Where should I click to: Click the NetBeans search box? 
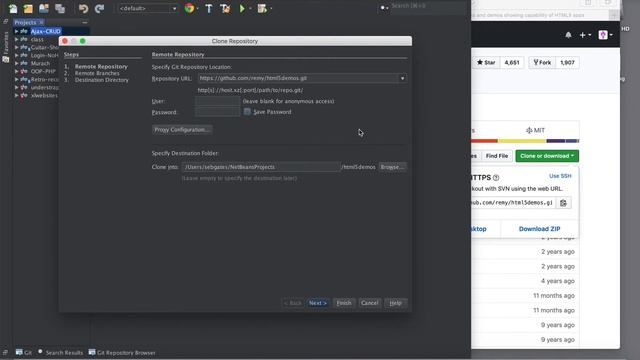click(429, 6)
